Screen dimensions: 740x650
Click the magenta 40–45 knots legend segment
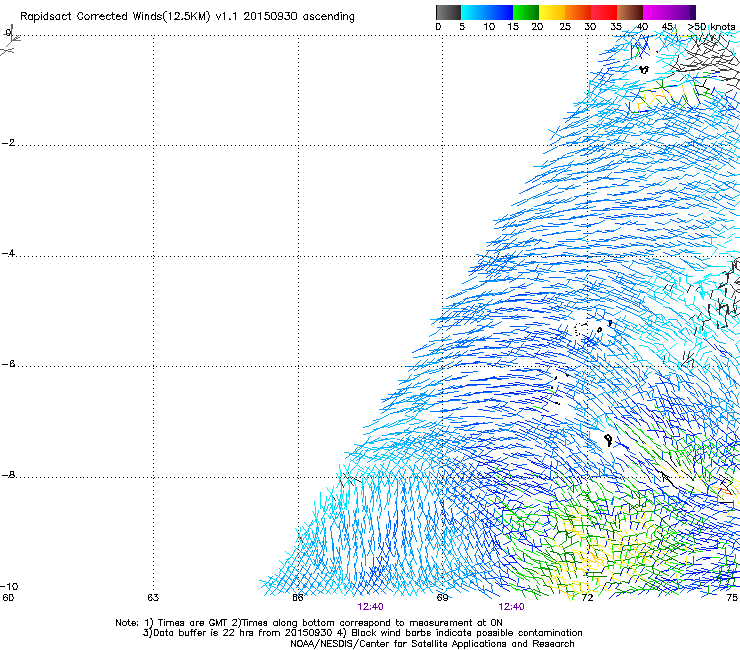tap(656, 12)
